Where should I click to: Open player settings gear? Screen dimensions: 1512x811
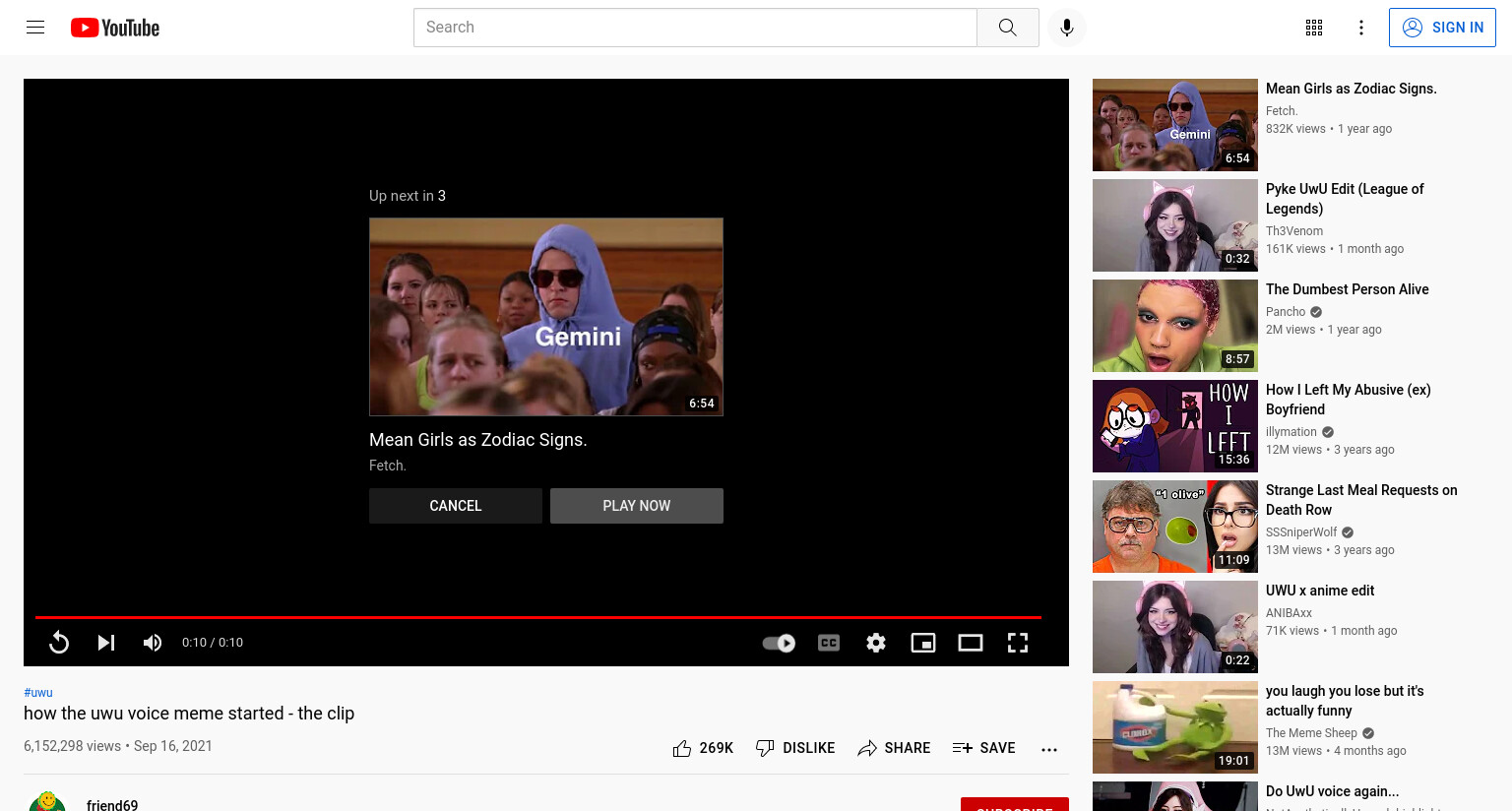(876, 643)
